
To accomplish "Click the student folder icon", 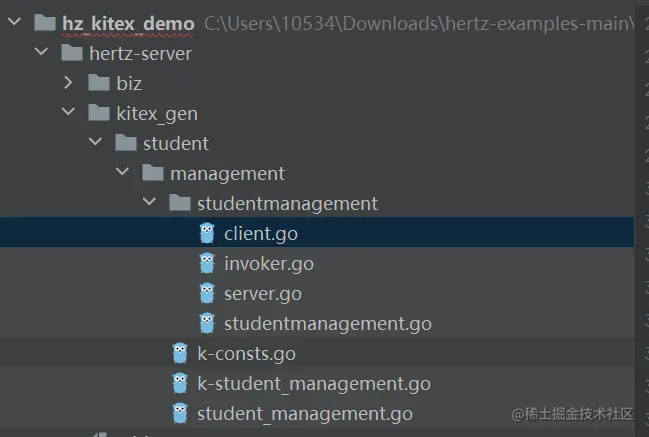I will coord(126,143).
